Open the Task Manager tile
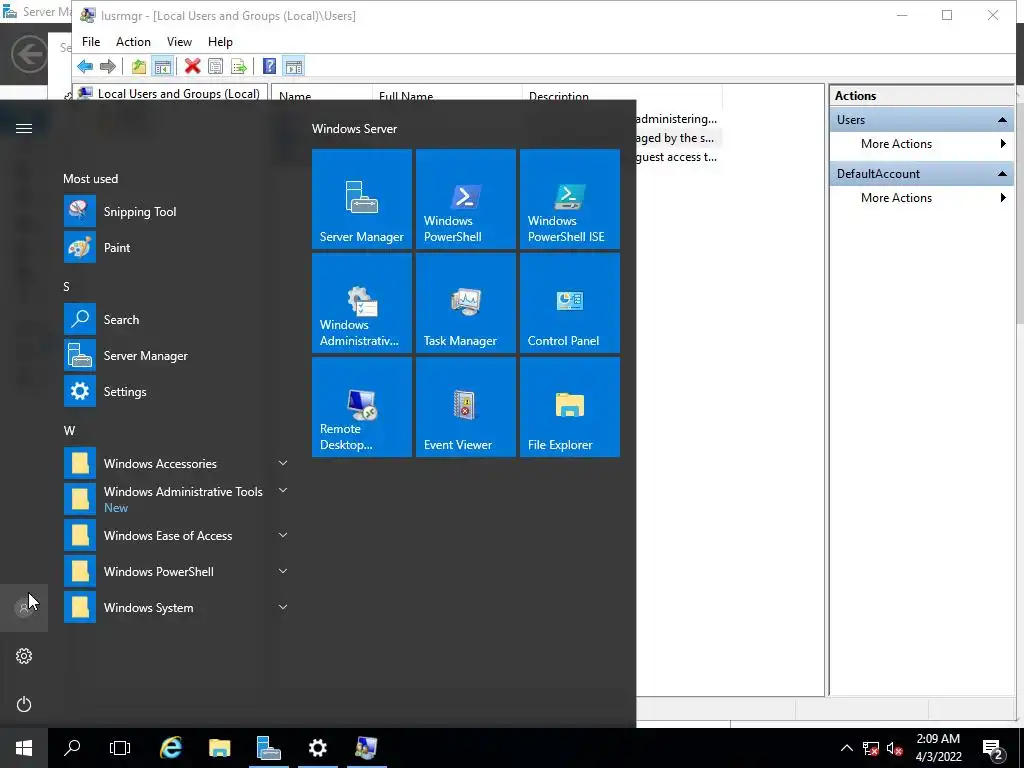This screenshot has width=1024, height=768. point(466,303)
